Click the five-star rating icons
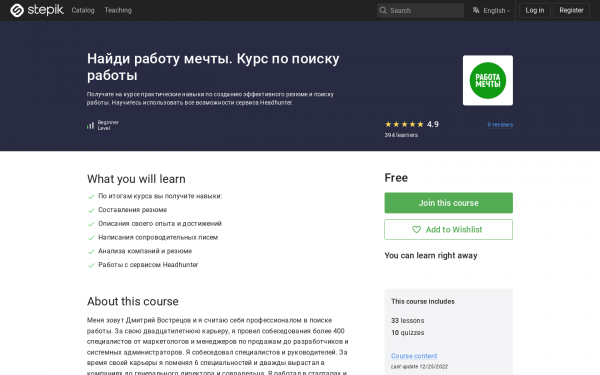Image resolution: width=600 pixels, height=375 pixels. tap(404, 124)
